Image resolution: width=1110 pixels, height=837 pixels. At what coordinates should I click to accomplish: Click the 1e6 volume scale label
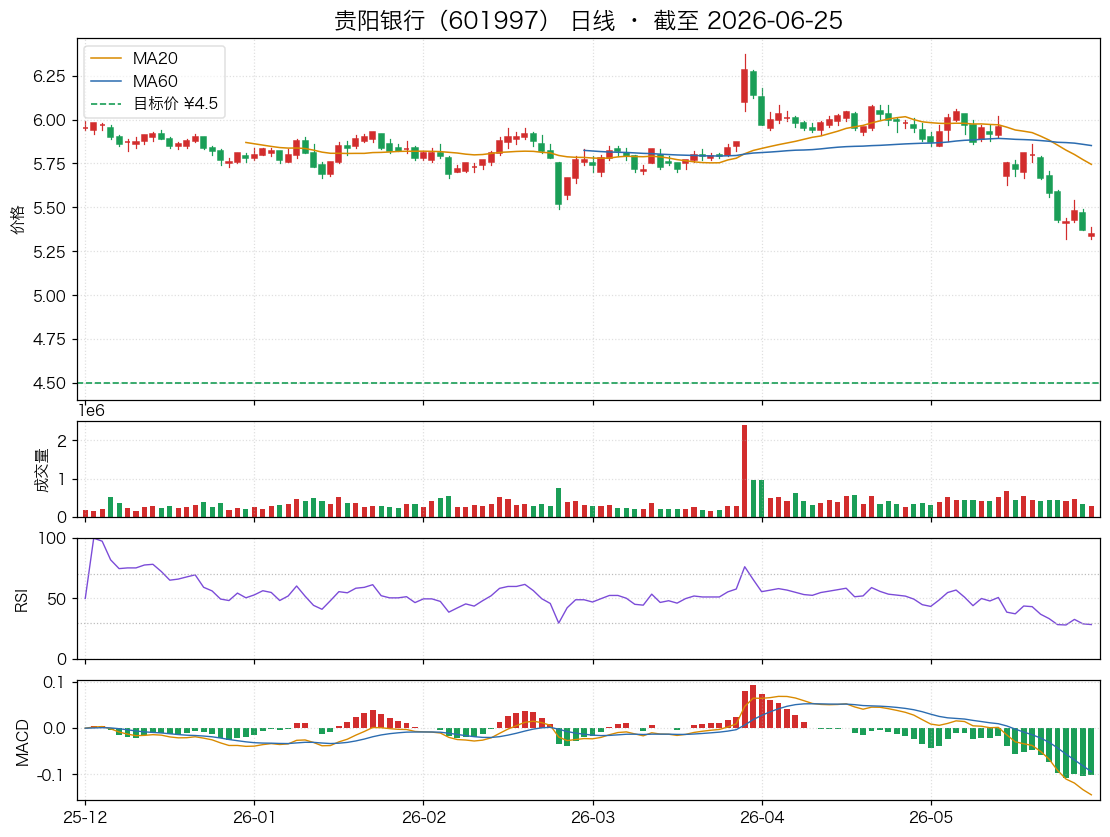tap(92, 411)
